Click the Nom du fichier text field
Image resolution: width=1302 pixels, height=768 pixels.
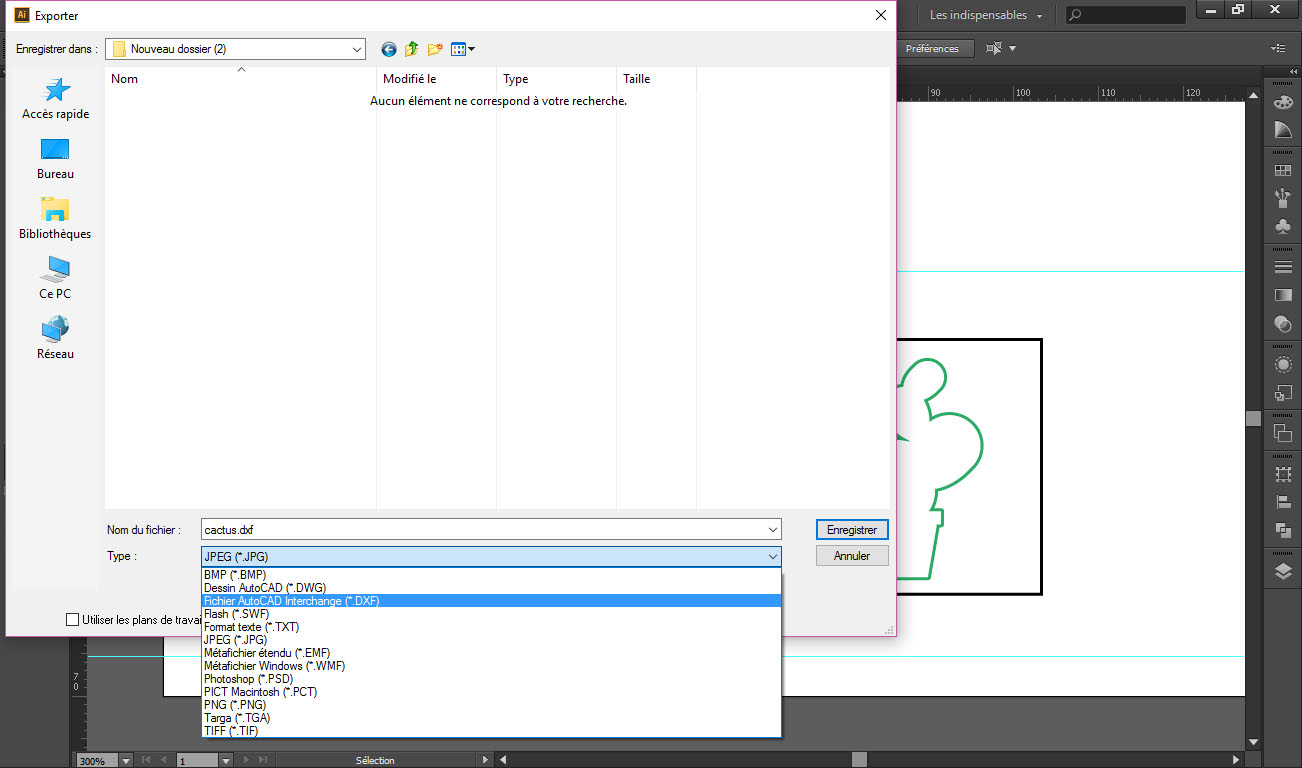coord(480,530)
